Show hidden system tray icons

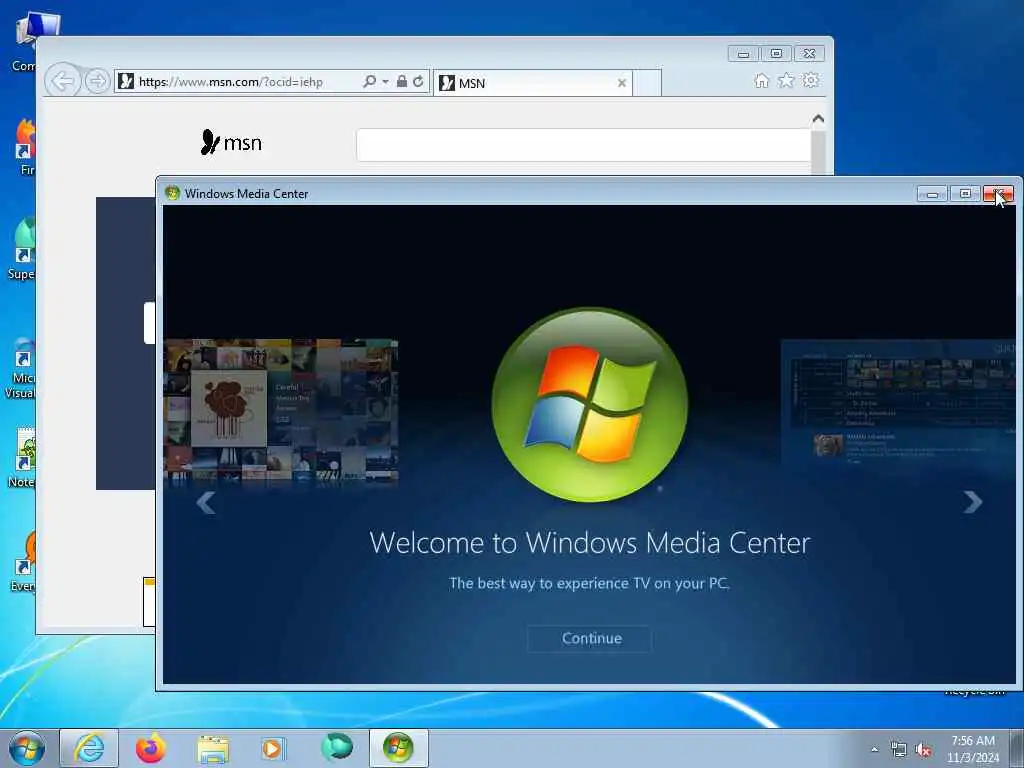pos(874,749)
